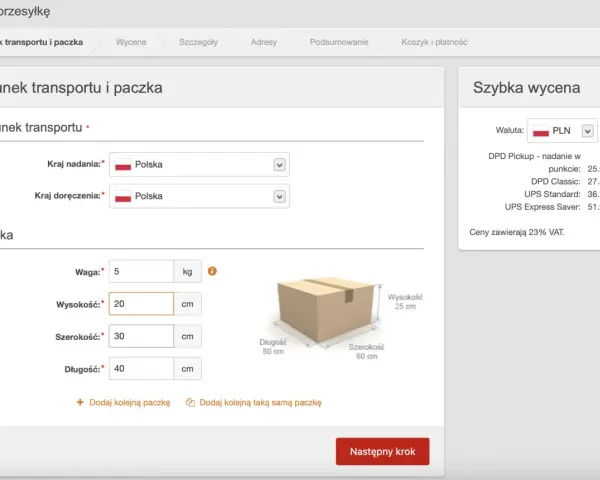Go to the Wycena step tab
The image size is (600, 480).
[x=131, y=42]
